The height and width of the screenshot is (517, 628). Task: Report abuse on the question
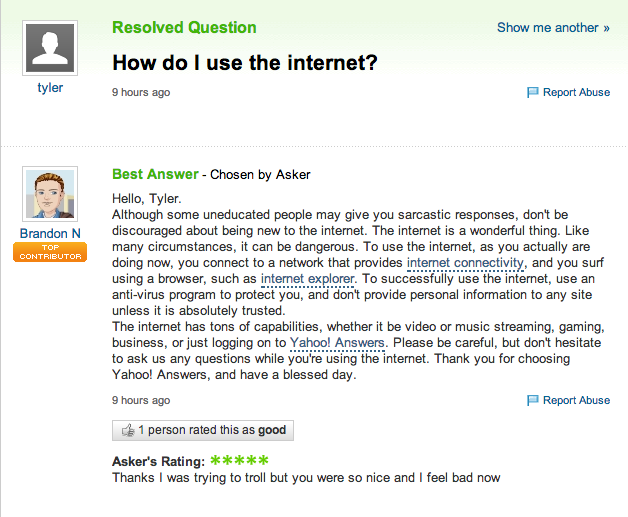coord(576,93)
